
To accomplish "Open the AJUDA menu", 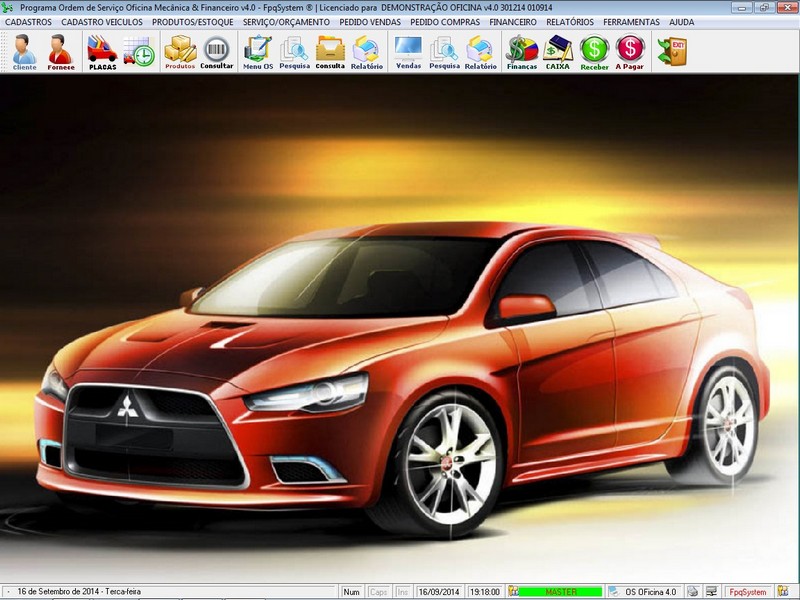I will (682, 22).
